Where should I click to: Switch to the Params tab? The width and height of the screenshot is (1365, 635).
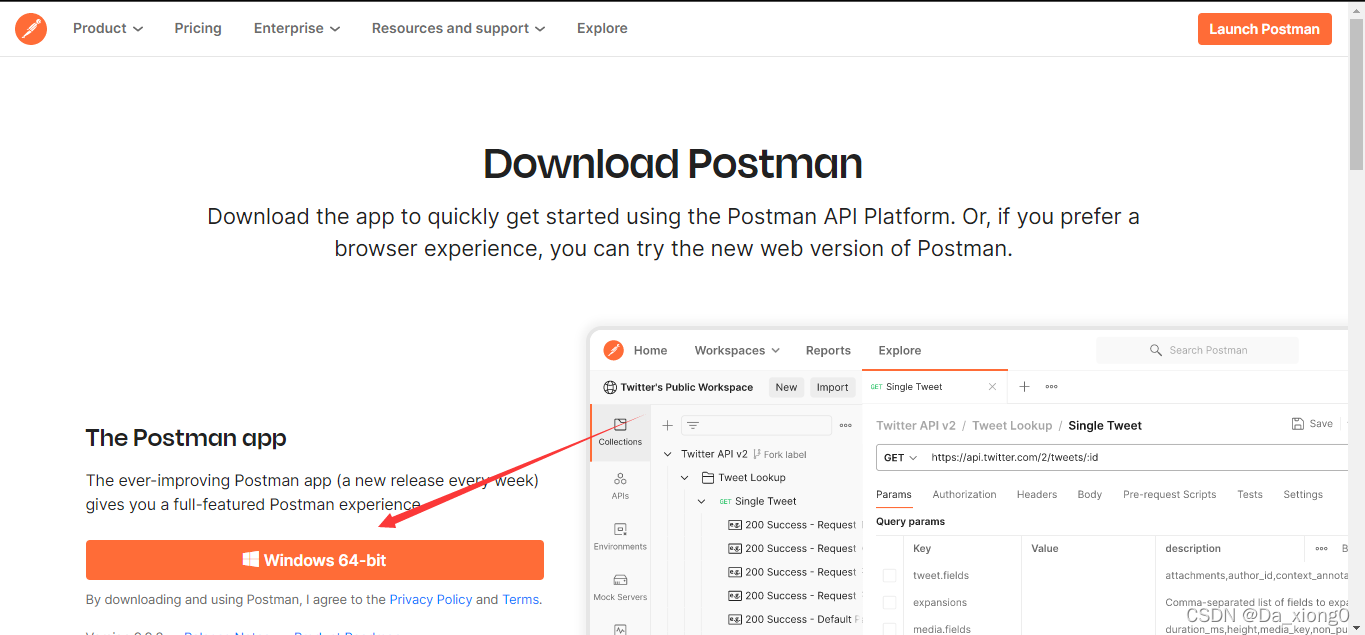click(x=894, y=494)
